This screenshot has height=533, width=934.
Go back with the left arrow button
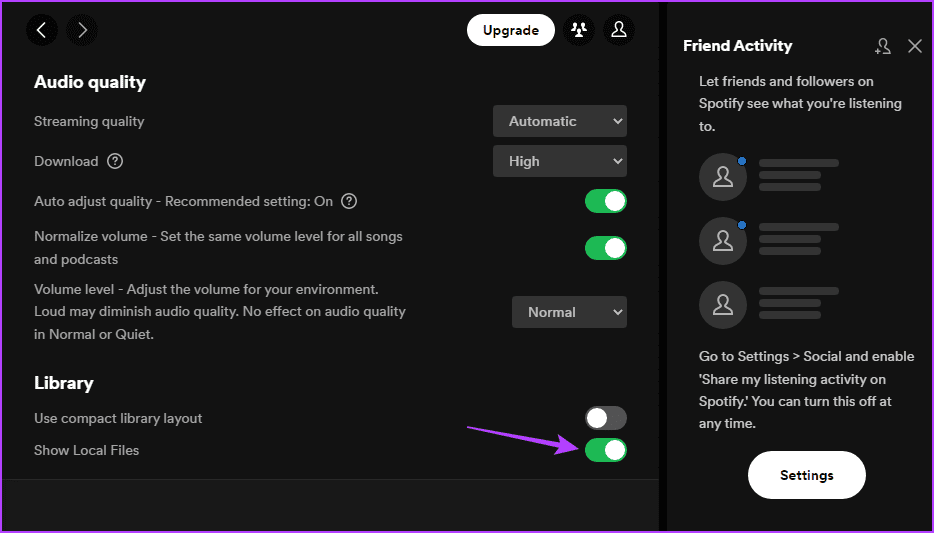42,30
